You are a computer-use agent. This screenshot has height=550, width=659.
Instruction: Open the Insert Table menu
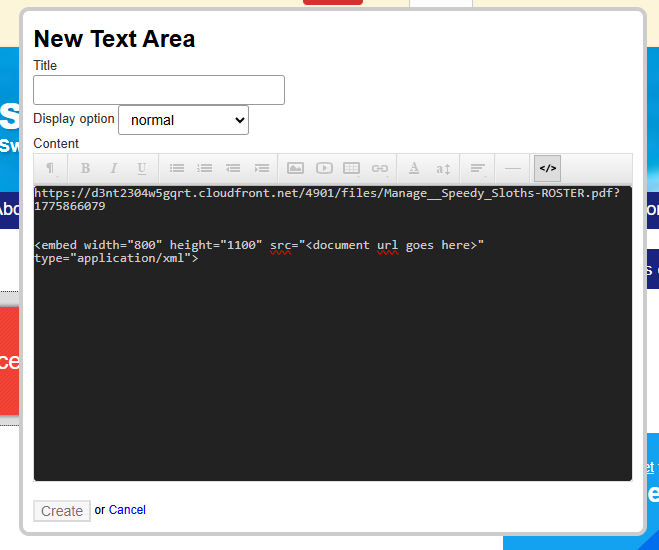[x=352, y=168]
